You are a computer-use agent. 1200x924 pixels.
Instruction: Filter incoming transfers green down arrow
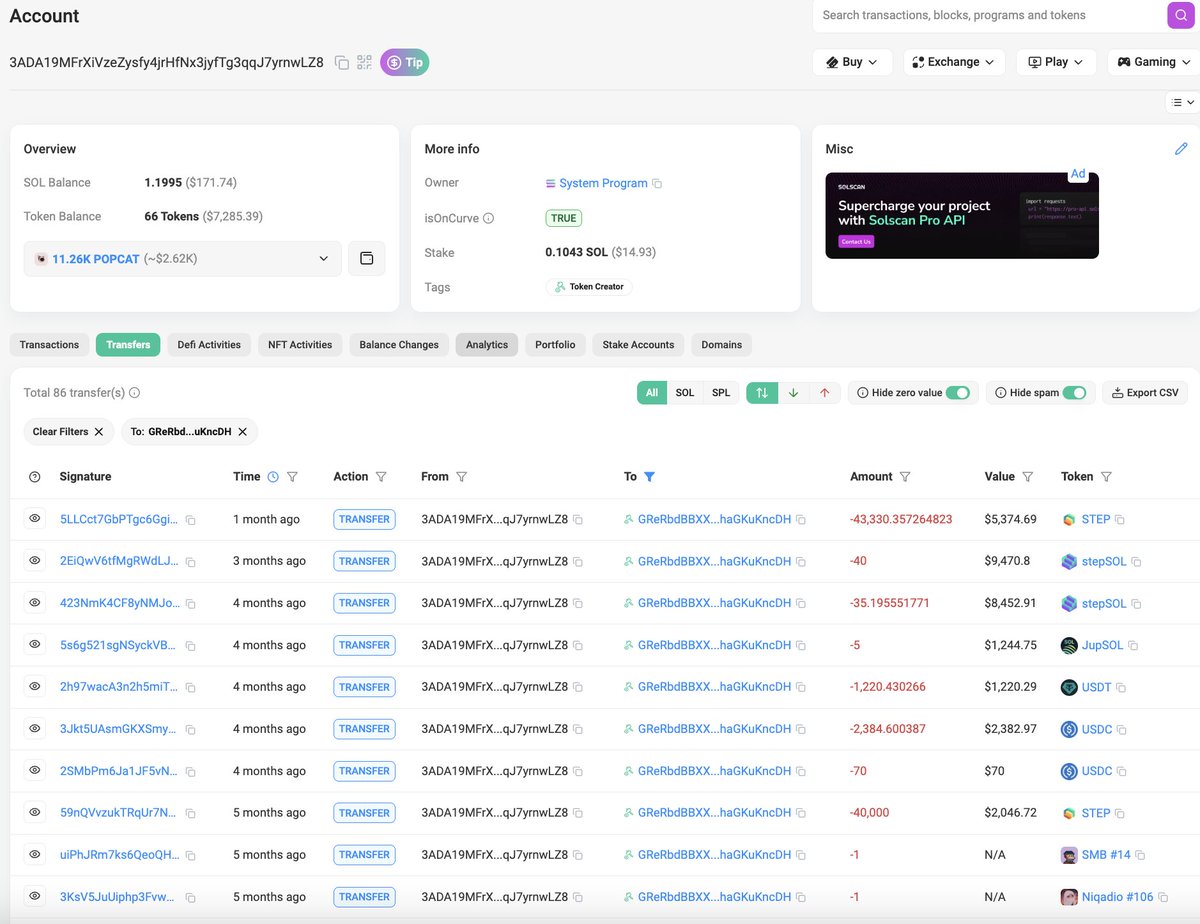click(x=793, y=393)
